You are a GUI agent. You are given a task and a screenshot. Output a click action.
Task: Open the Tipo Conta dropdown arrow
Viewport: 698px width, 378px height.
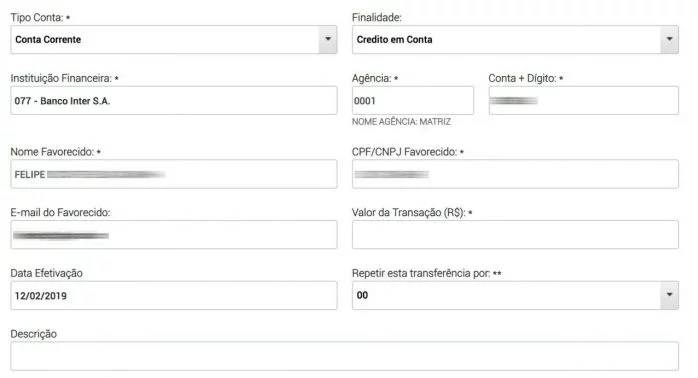coord(328,40)
